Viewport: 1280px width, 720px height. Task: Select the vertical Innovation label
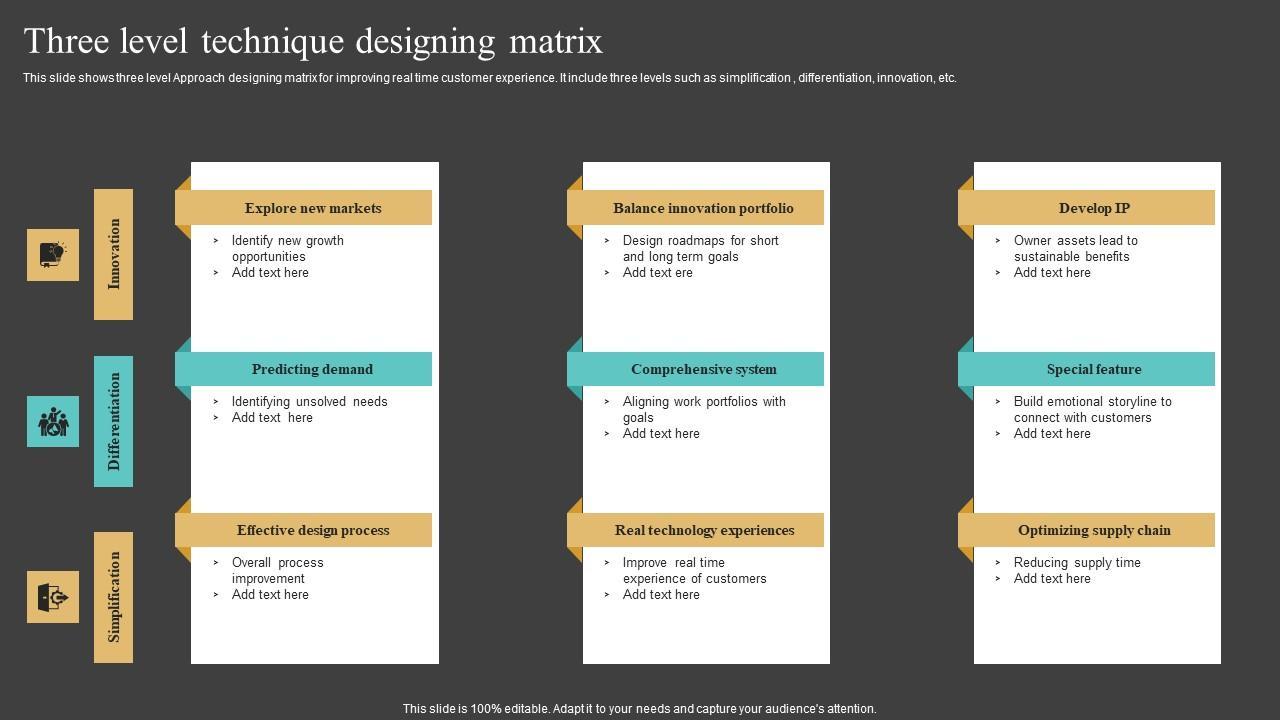(113, 254)
